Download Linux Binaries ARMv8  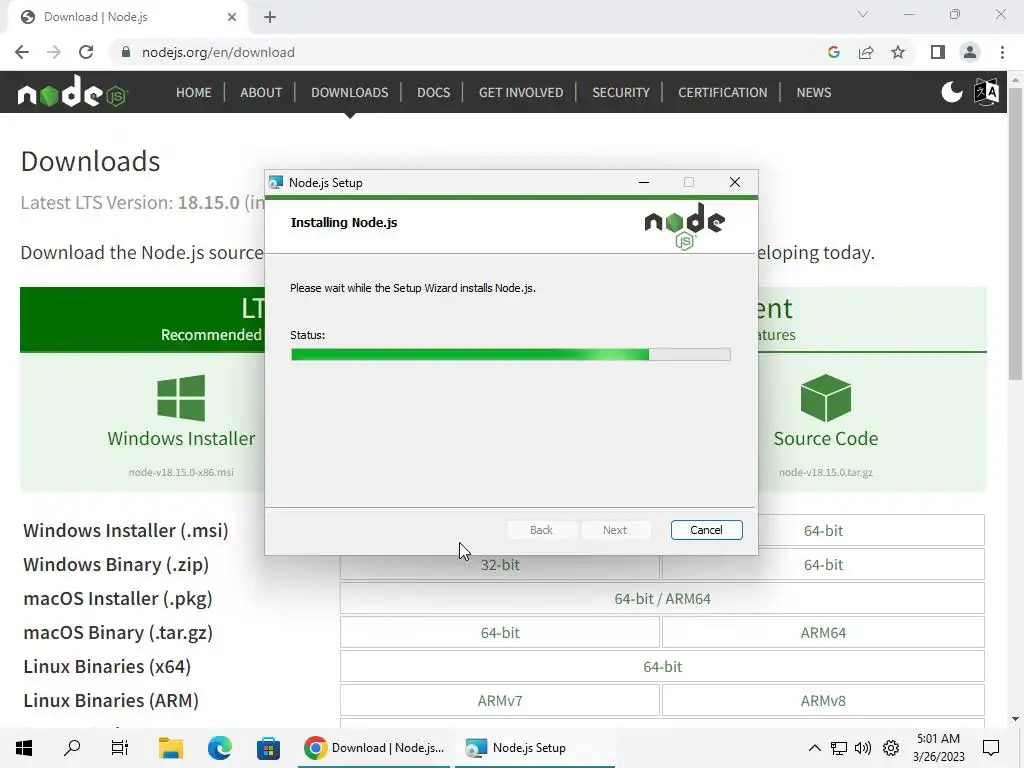[823, 700]
